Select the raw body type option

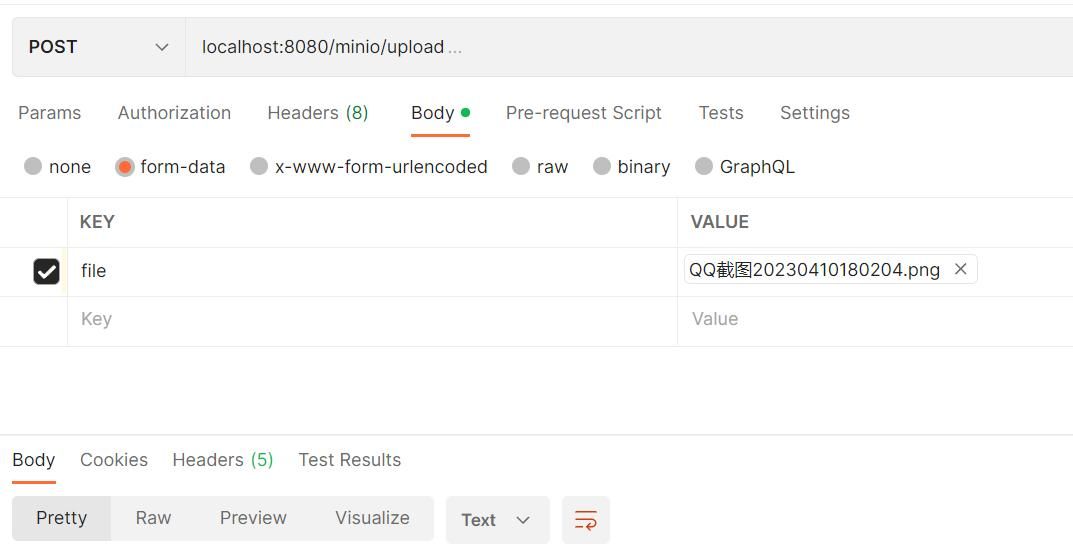coord(521,167)
